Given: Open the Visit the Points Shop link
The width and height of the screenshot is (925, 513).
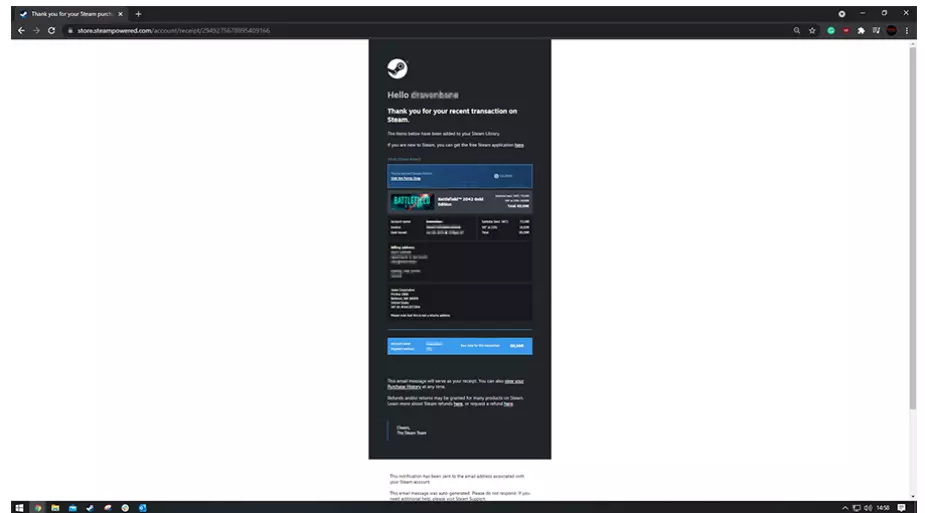Looking at the screenshot, I should click(x=406, y=178).
